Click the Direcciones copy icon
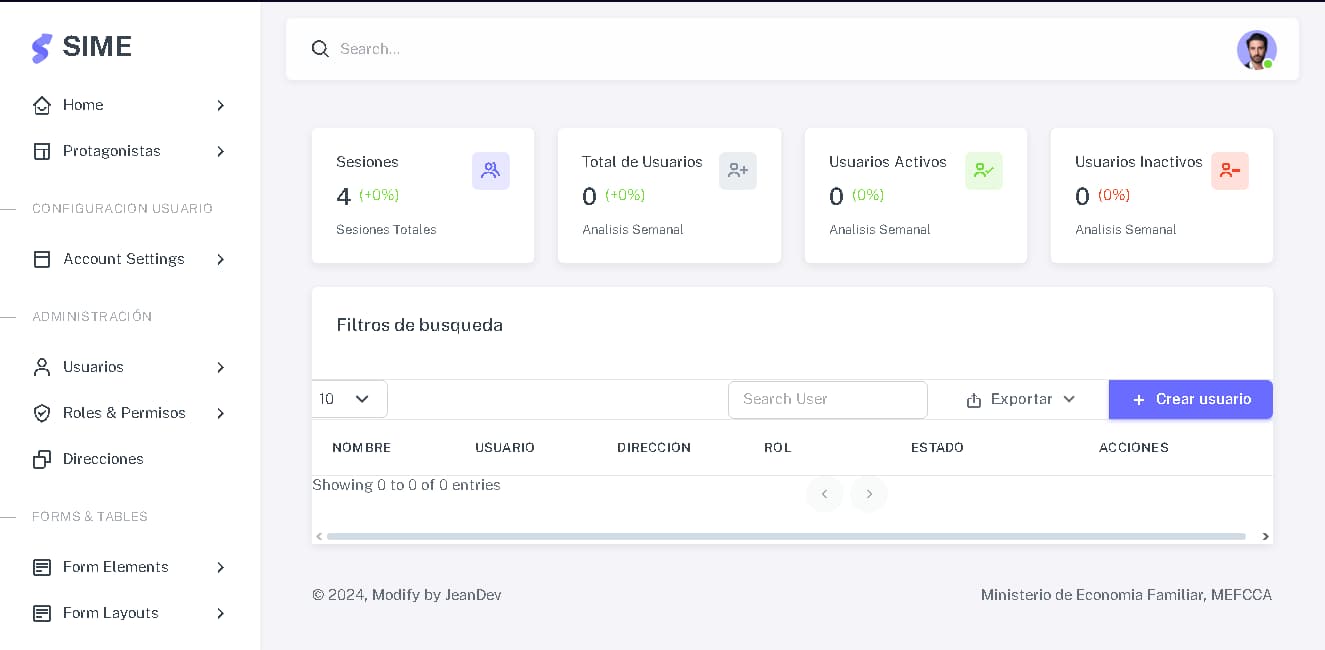The height and width of the screenshot is (650, 1325). pyautogui.click(x=42, y=459)
